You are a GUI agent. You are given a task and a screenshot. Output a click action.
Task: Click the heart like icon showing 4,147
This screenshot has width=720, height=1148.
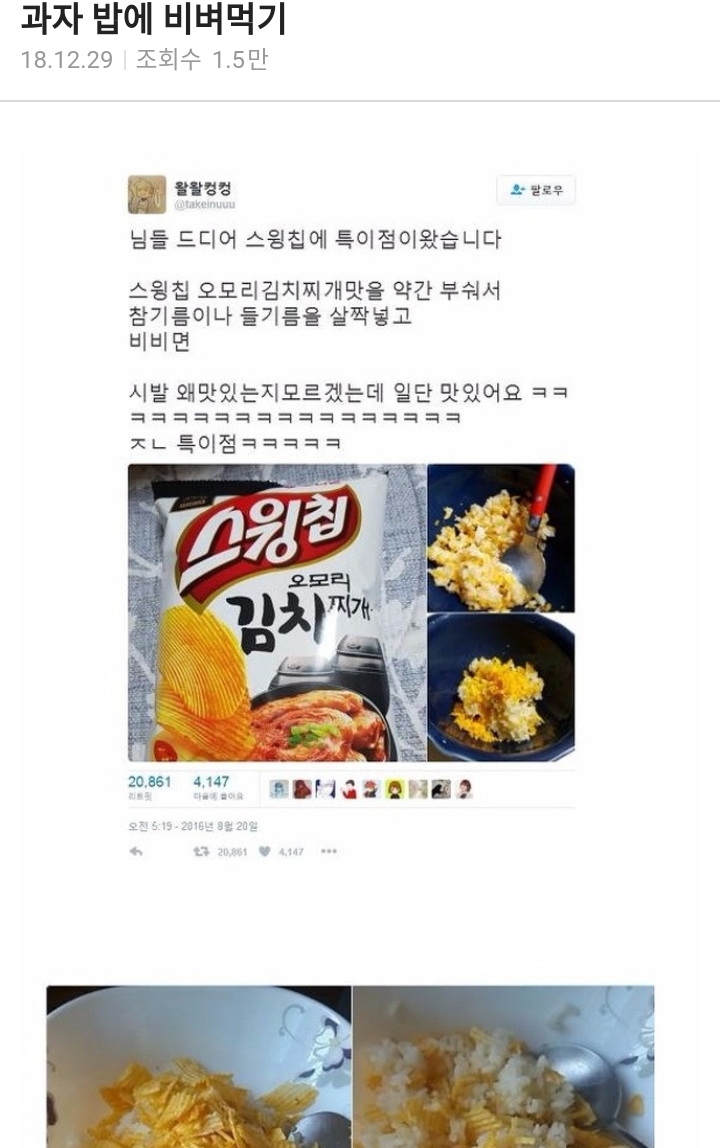(264, 851)
